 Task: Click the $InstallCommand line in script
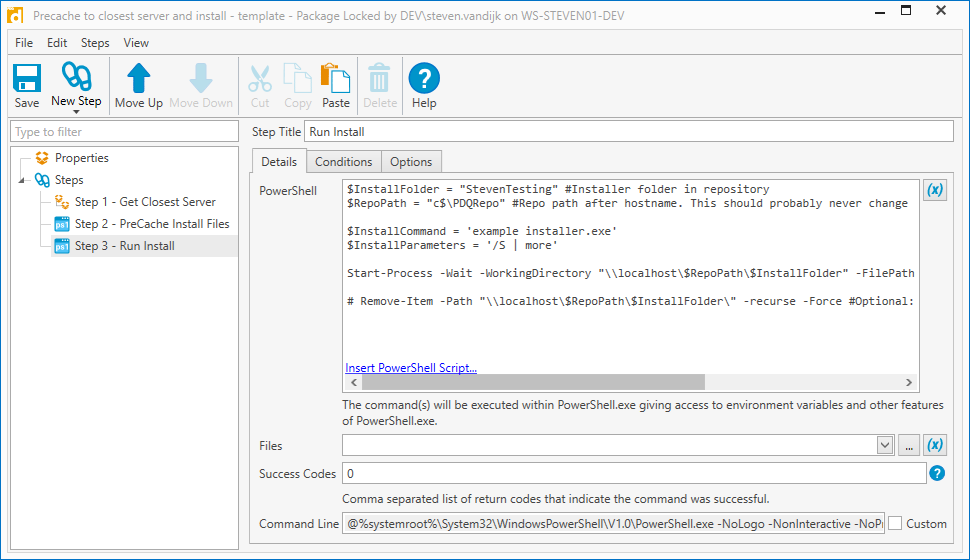point(482,231)
